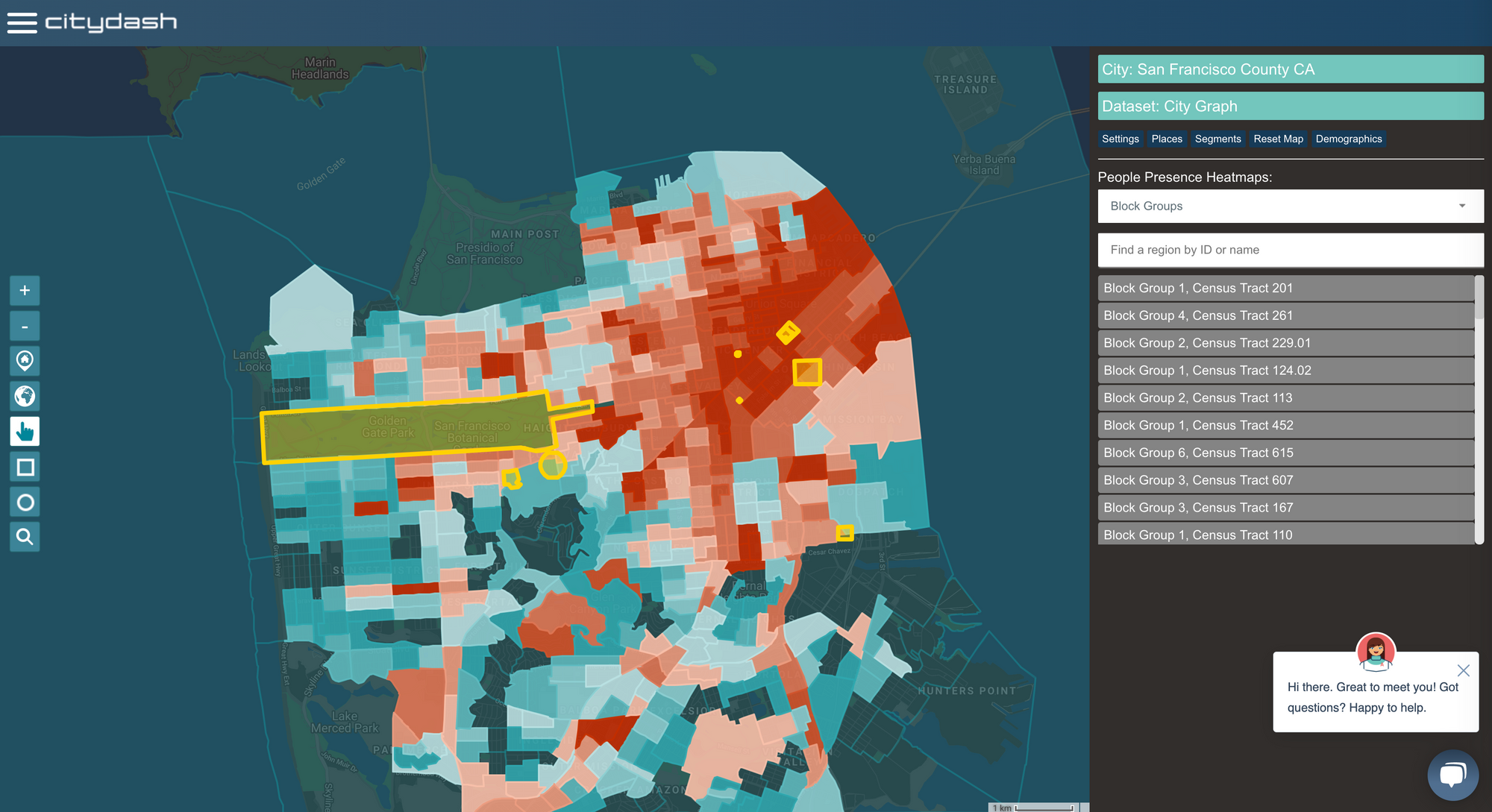Click the globe map icon
Image resolution: width=1492 pixels, height=812 pixels.
tap(25, 396)
